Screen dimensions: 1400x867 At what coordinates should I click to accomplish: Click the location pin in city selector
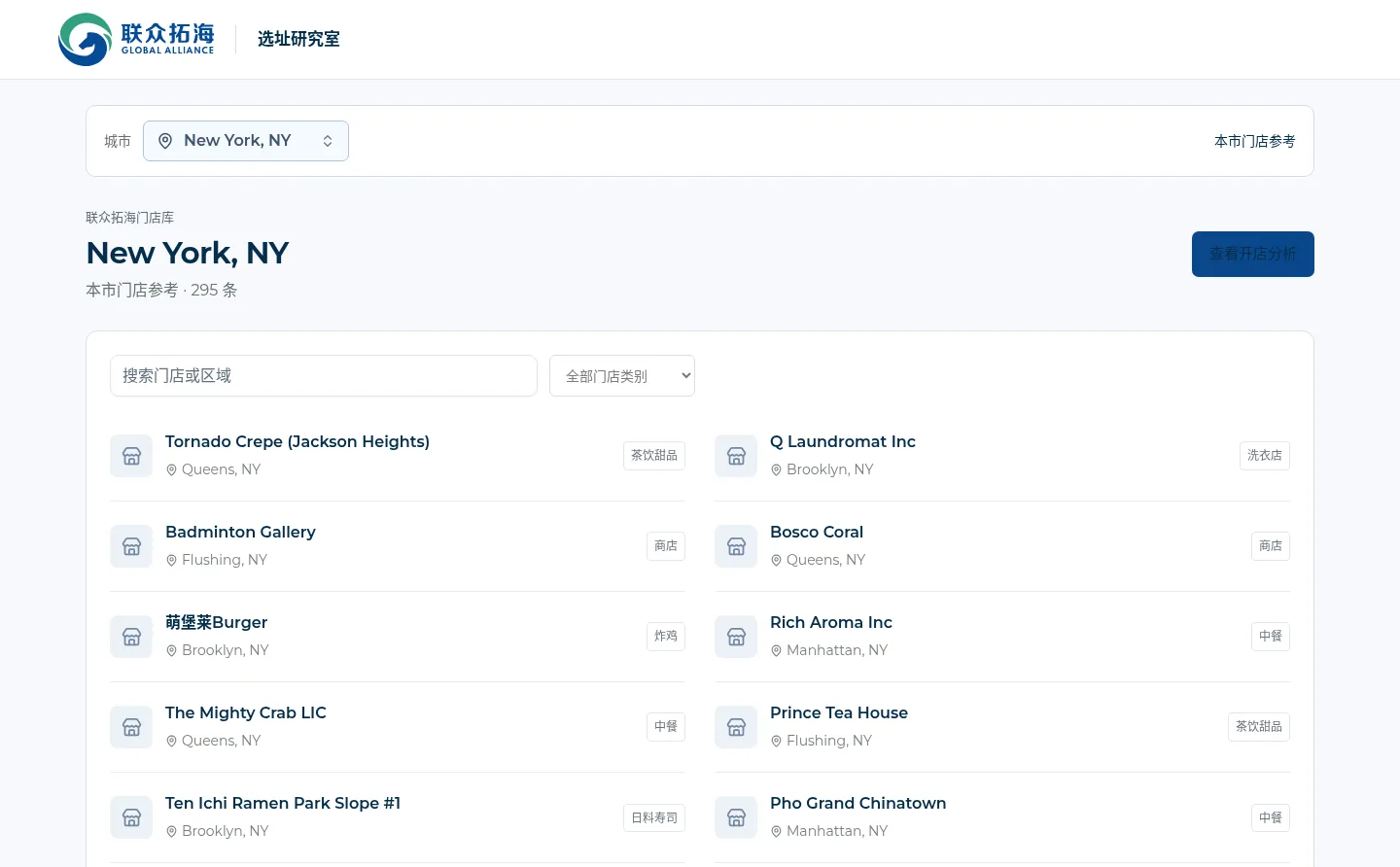tap(165, 141)
